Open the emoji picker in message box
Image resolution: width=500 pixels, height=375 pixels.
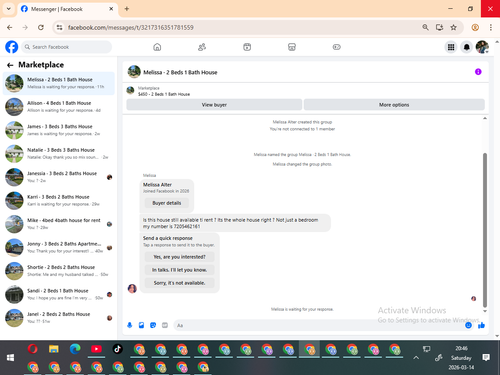point(468,325)
